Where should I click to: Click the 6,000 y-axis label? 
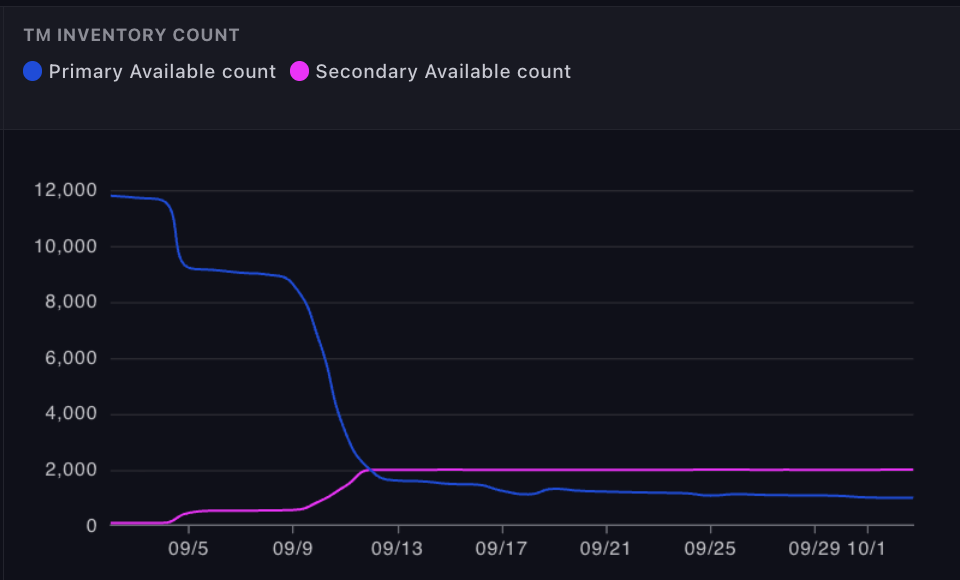point(71,359)
